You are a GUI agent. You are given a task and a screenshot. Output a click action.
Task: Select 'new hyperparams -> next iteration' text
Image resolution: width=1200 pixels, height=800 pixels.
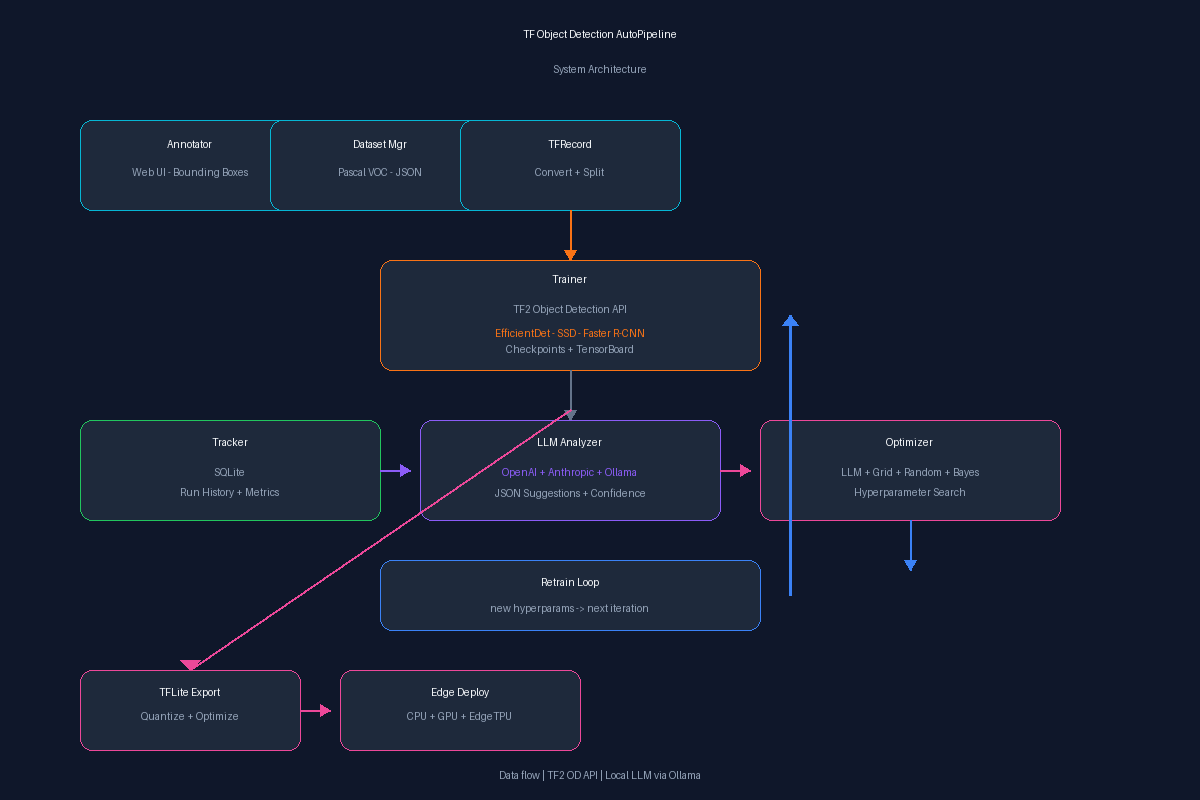(570, 609)
